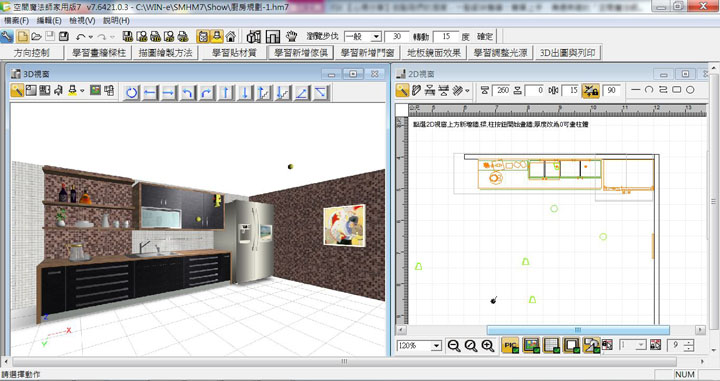
Task: Click the buildings icon beside the hand tool
Action: 253,36
